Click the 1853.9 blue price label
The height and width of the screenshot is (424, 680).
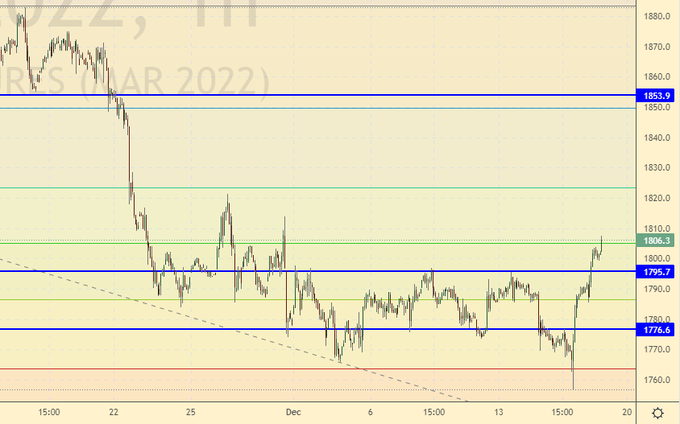click(x=656, y=95)
